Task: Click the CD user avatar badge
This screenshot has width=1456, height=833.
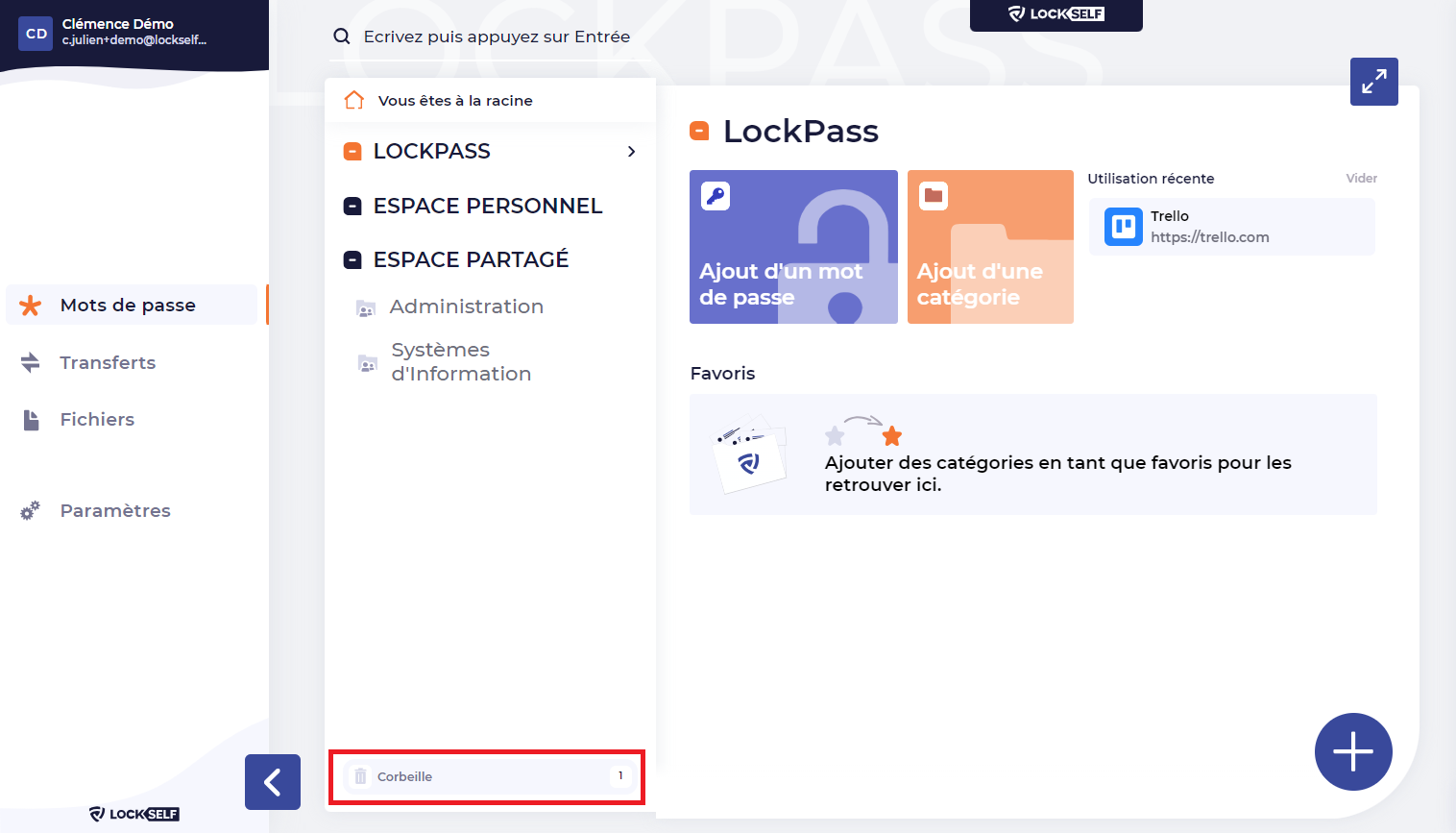Action: pyautogui.click(x=36, y=34)
